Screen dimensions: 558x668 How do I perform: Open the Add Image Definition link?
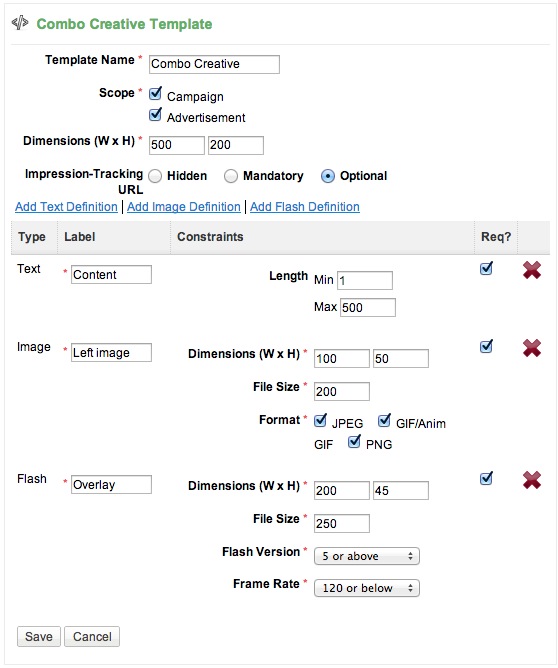click(184, 207)
